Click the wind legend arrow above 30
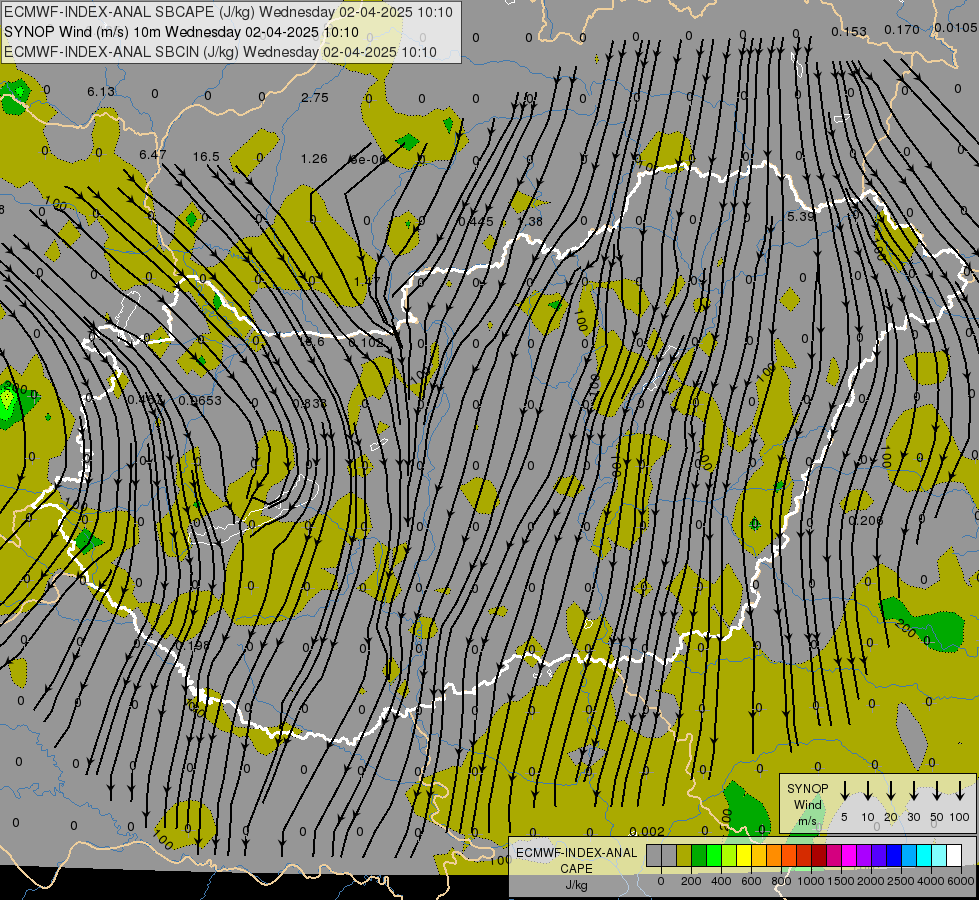Image resolution: width=979 pixels, height=900 pixels. (914, 791)
